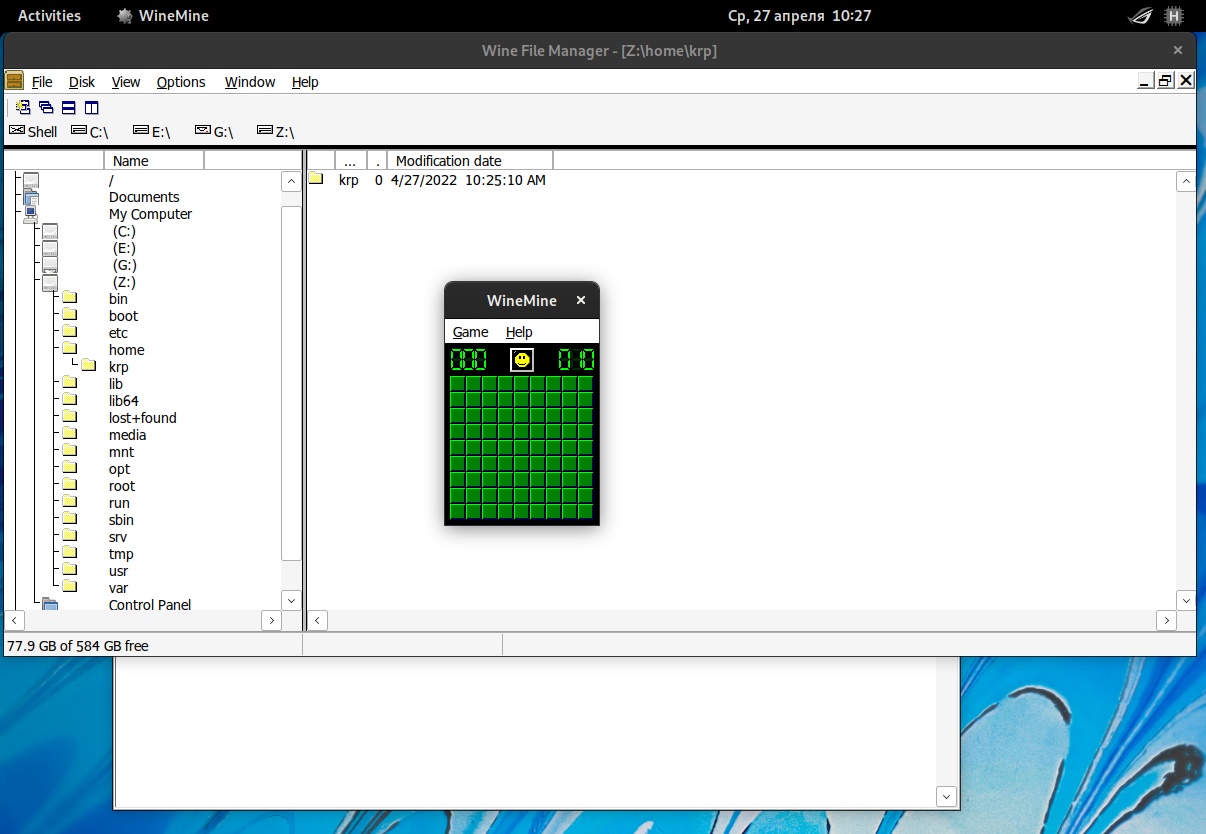Click the My Computer icon in the tree
1206x834 pixels.
[x=31, y=213]
